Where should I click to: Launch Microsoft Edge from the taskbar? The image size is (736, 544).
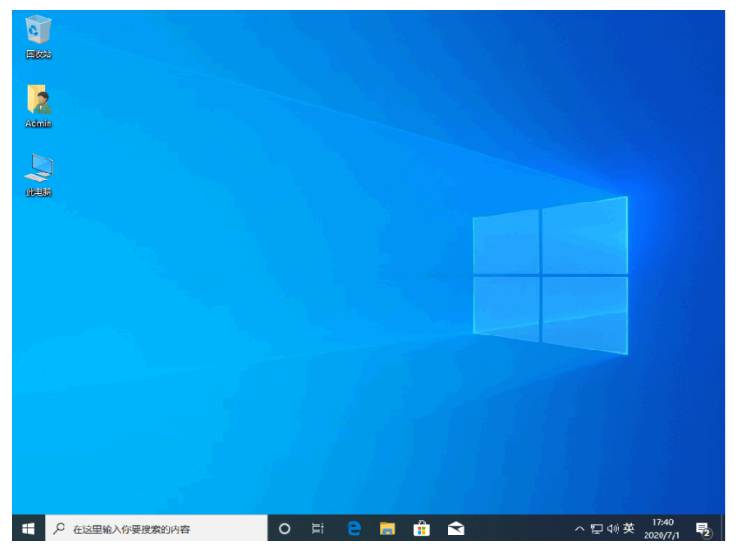tap(353, 528)
